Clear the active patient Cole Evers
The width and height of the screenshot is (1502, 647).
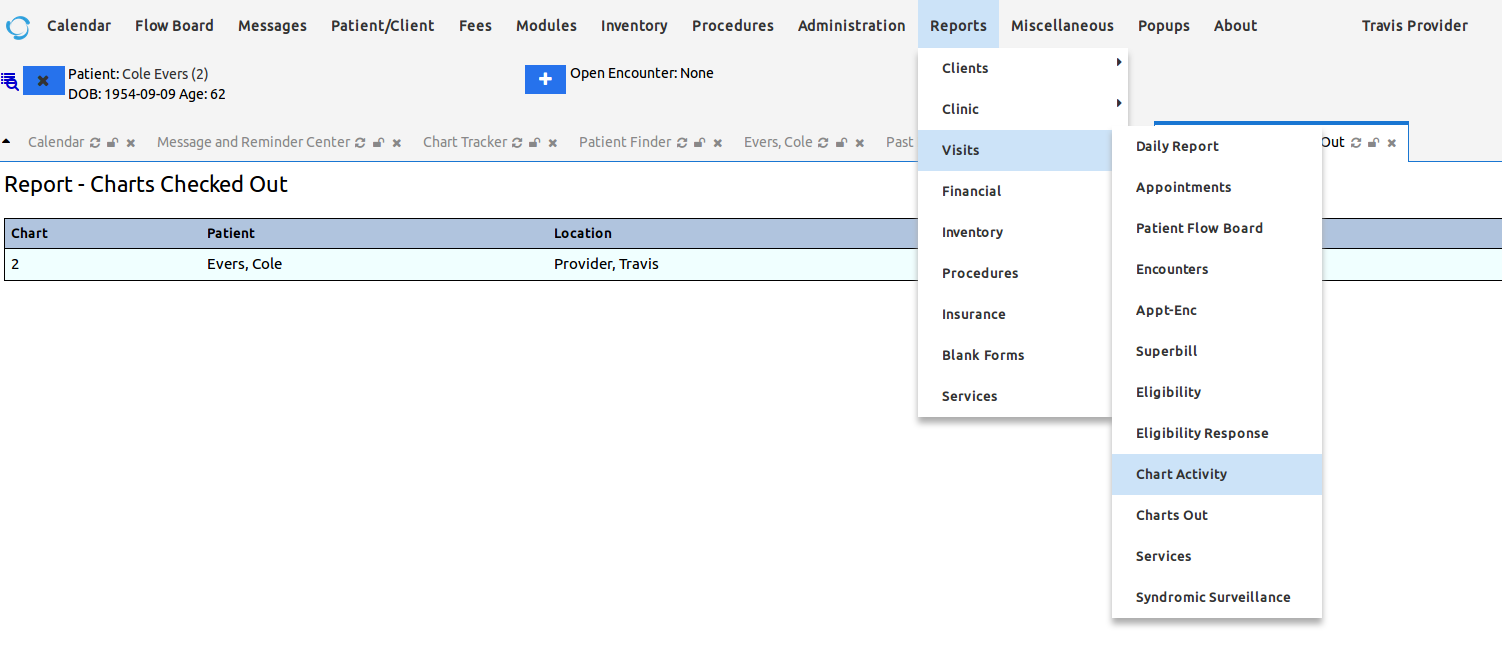click(x=43, y=81)
